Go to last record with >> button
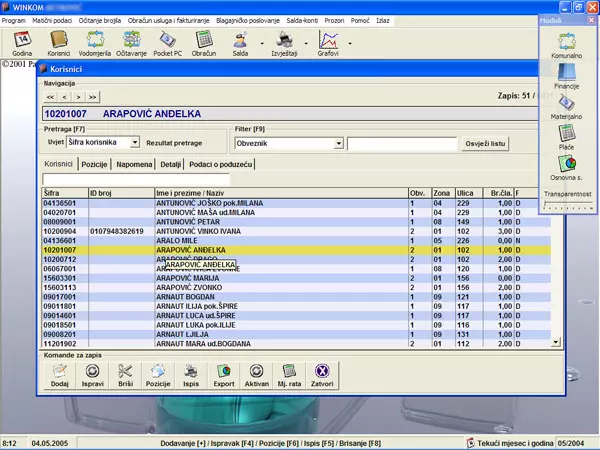600x450 pixels. click(92, 97)
